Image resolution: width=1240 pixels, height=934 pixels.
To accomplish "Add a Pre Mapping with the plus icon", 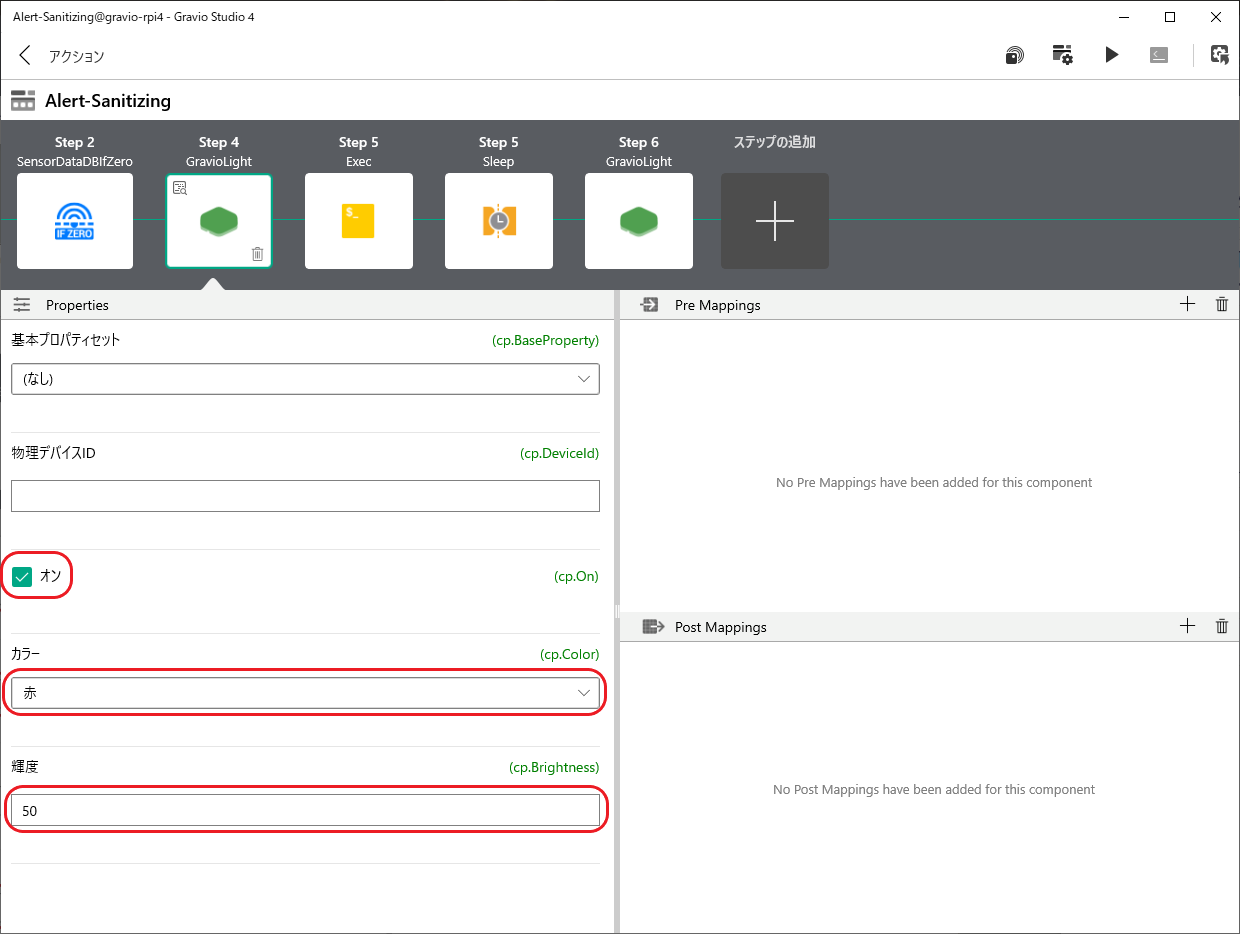I will click(x=1187, y=304).
